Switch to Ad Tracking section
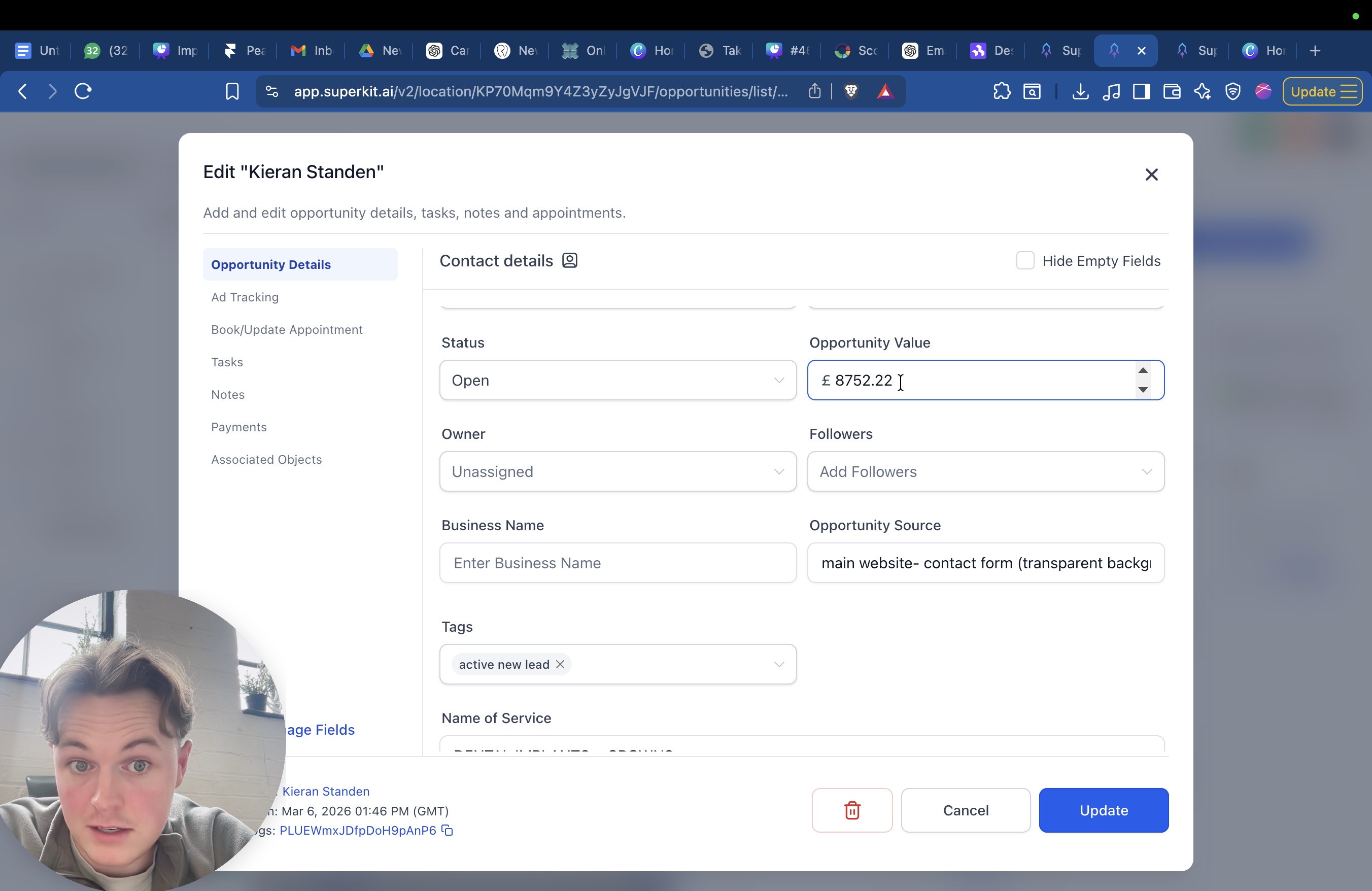 (245, 297)
